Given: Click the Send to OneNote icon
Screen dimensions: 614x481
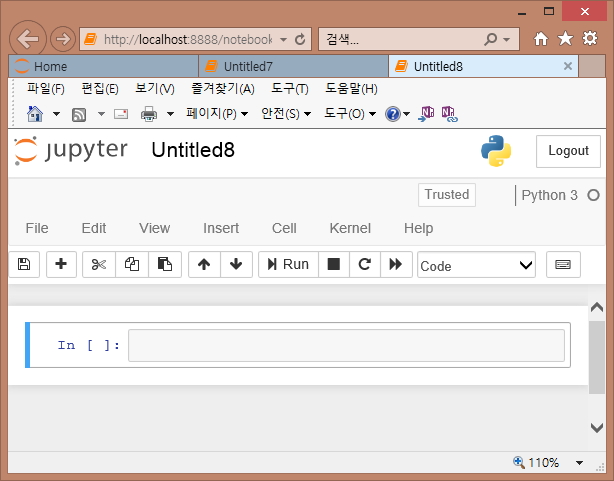Looking at the screenshot, I should [x=426, y=114].
